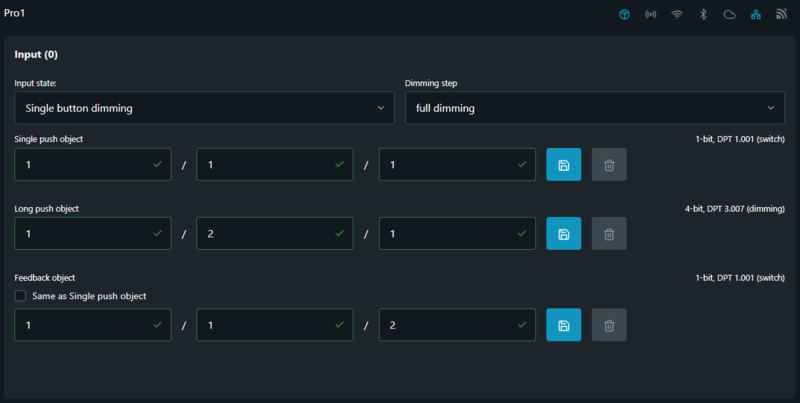800x403 pixels.
Task: Save the Feedback object address
Action: [x=563, y=325]
